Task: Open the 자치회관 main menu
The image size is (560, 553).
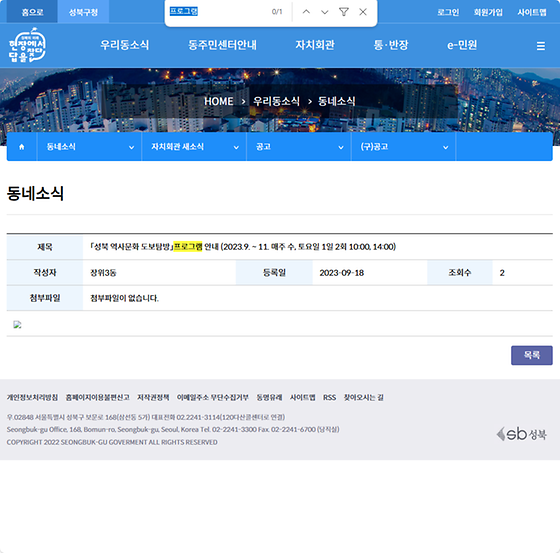Action: [x=315, y=45]
